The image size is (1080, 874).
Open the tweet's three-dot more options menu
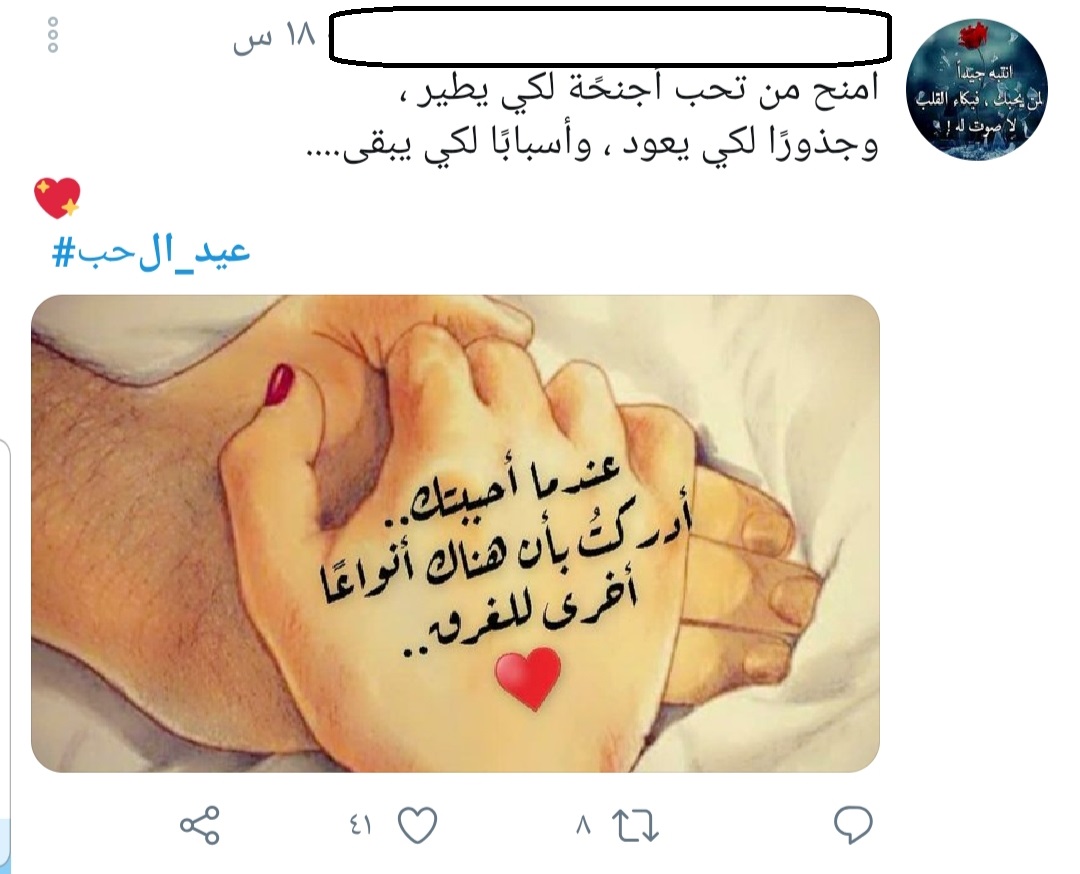point(52,34)
